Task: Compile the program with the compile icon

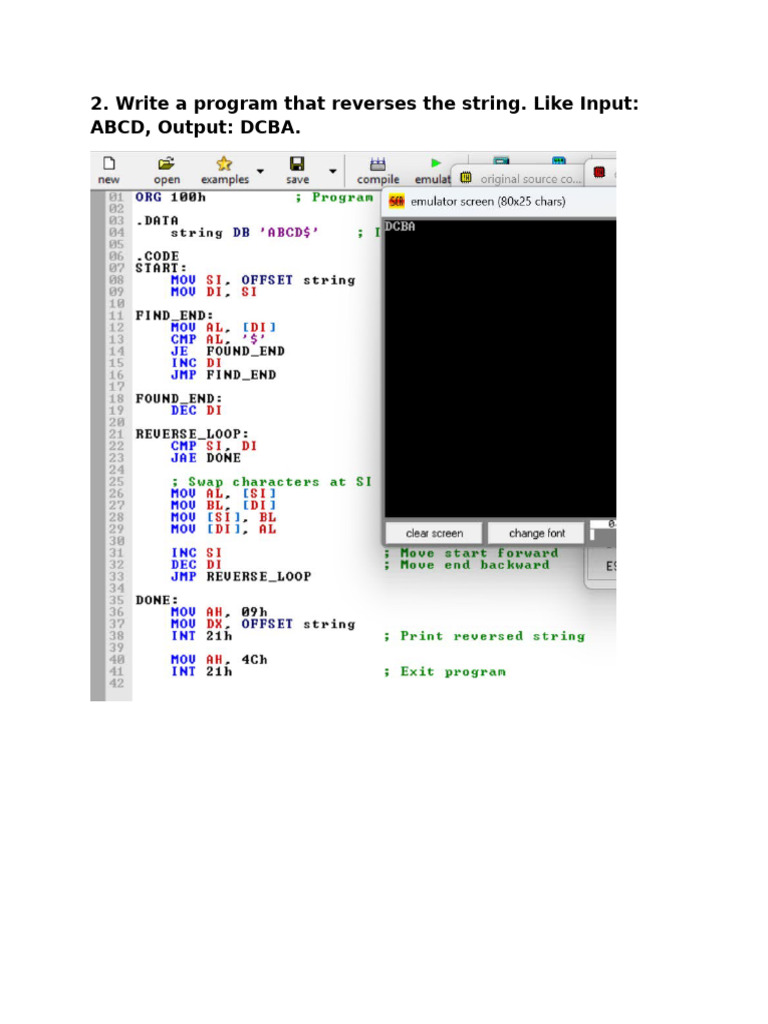Action: tap(377, 163)
